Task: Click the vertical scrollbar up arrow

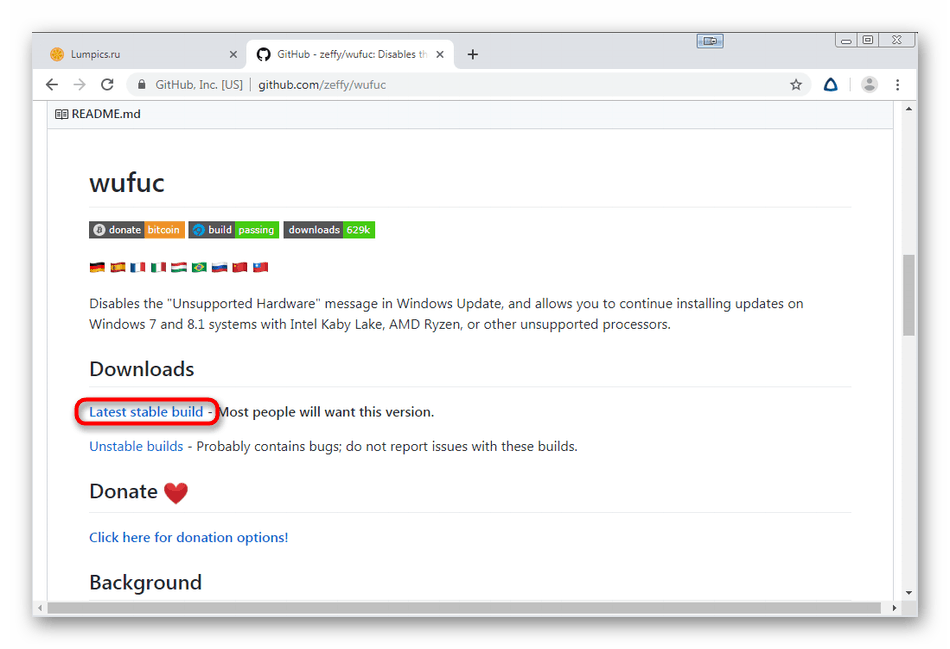Action: click(908, 109)
